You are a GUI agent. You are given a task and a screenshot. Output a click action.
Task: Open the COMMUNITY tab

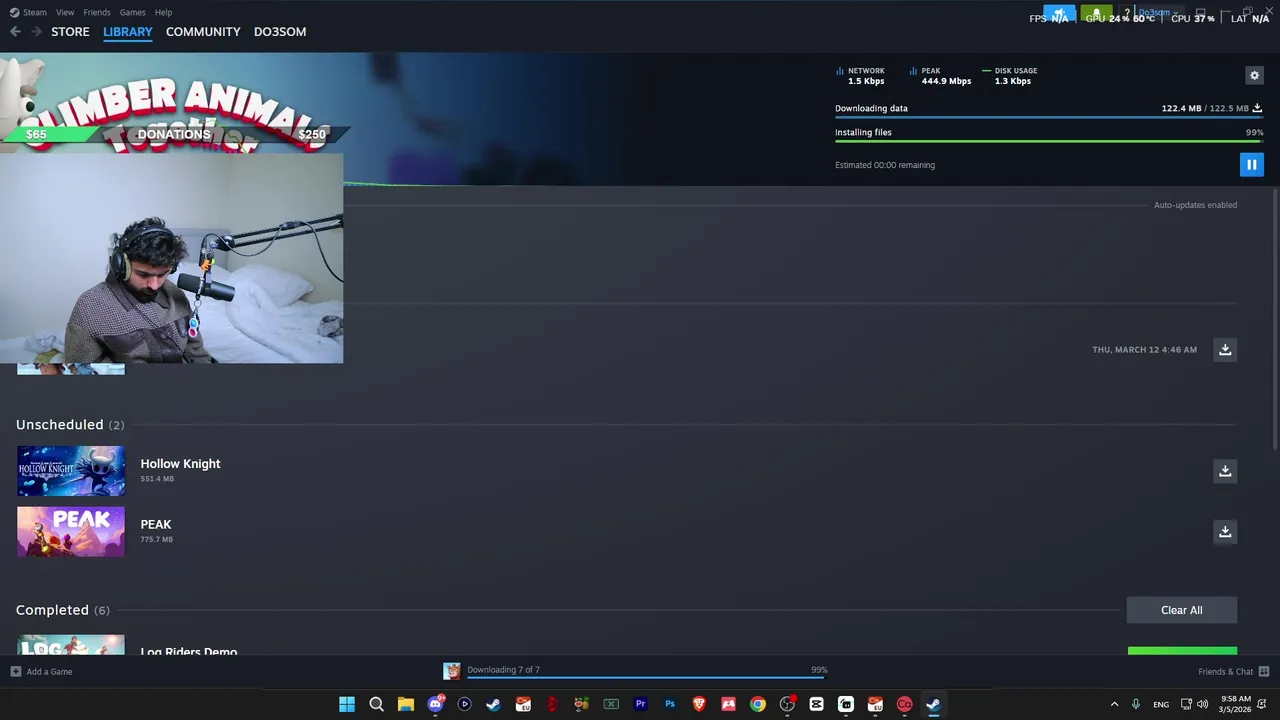[203, 32]
